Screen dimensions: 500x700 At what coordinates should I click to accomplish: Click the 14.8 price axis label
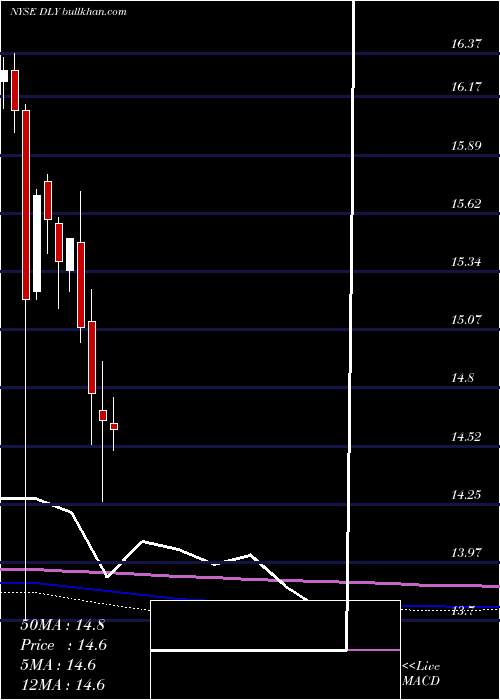point(463,379)
